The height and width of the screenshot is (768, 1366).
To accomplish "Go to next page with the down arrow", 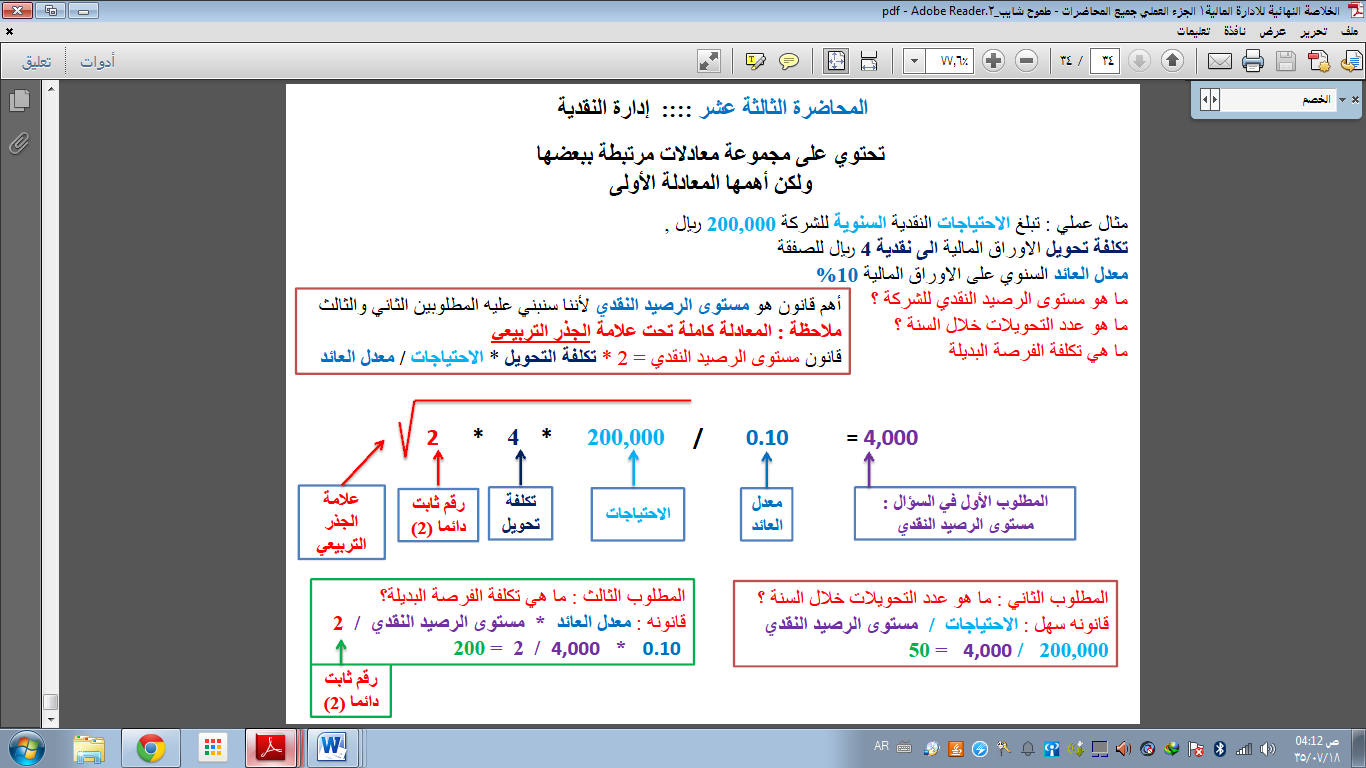I will click(1139, 61).
